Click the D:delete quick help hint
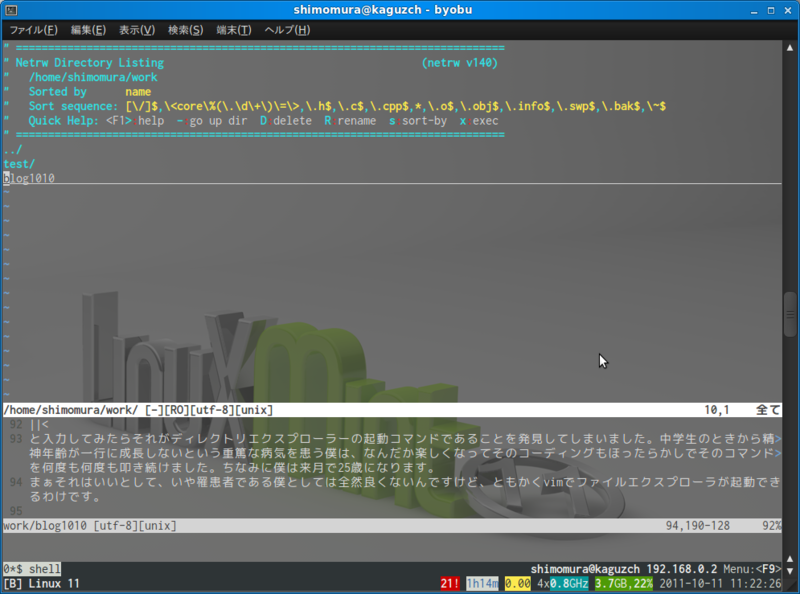800x594 pixels. [x=286, y=121]
